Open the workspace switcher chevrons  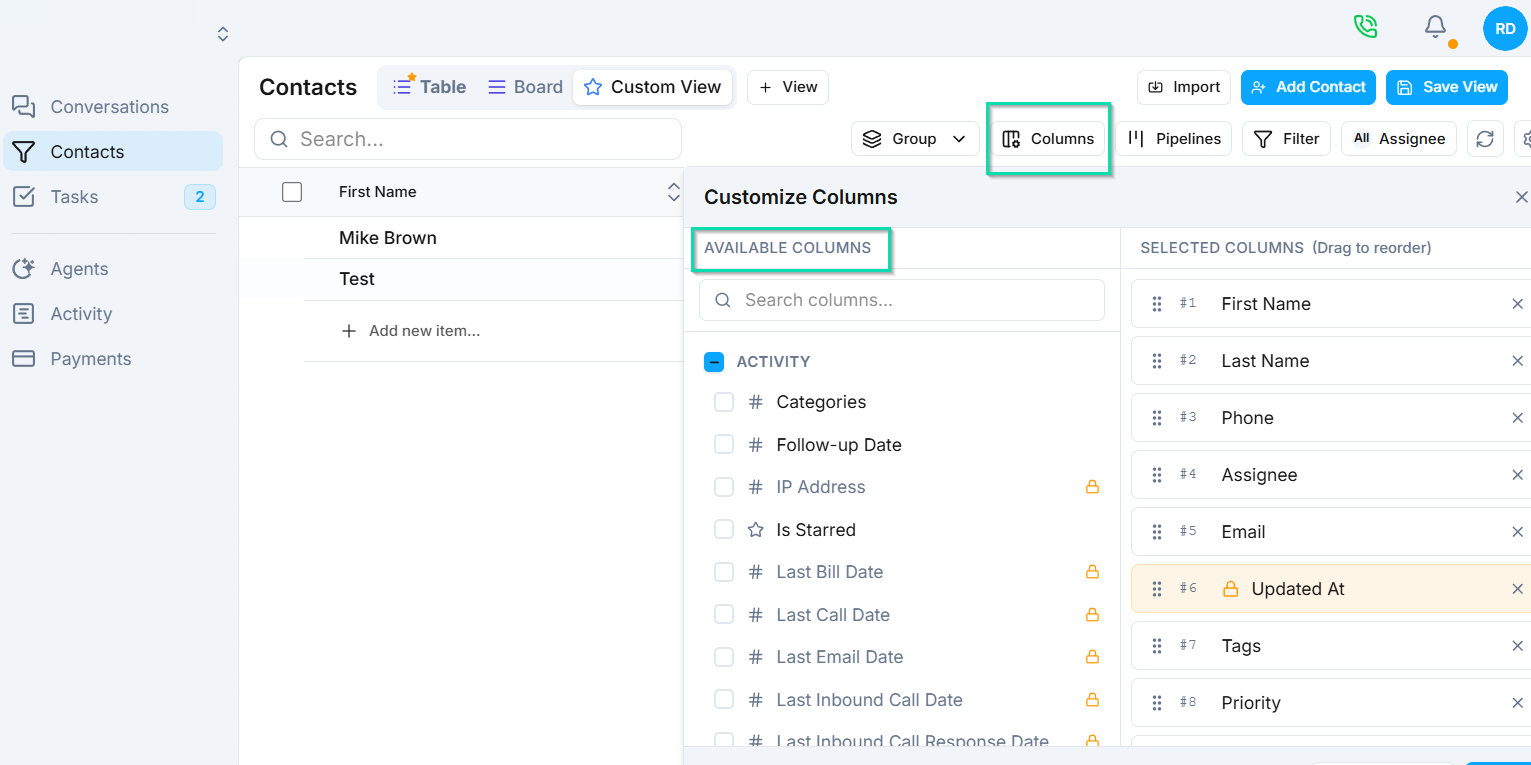pyautogui.click(x=223, y=34)
